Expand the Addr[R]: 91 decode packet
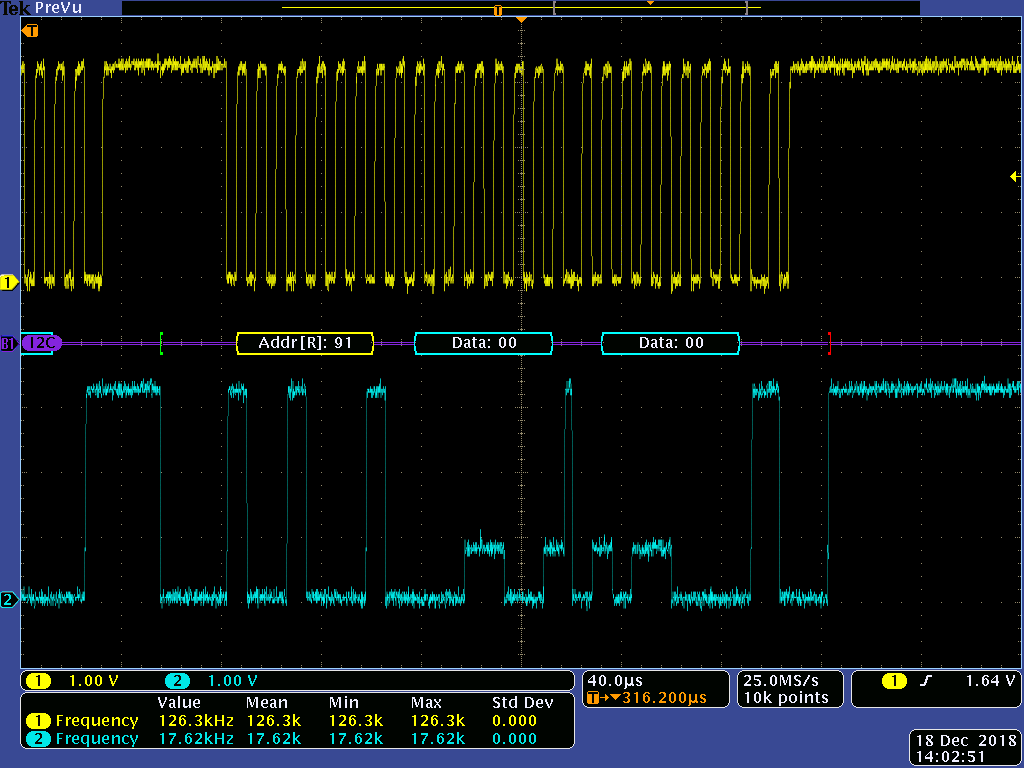Viewport: 1024px width, 768px height. click(x=305, y=342)
